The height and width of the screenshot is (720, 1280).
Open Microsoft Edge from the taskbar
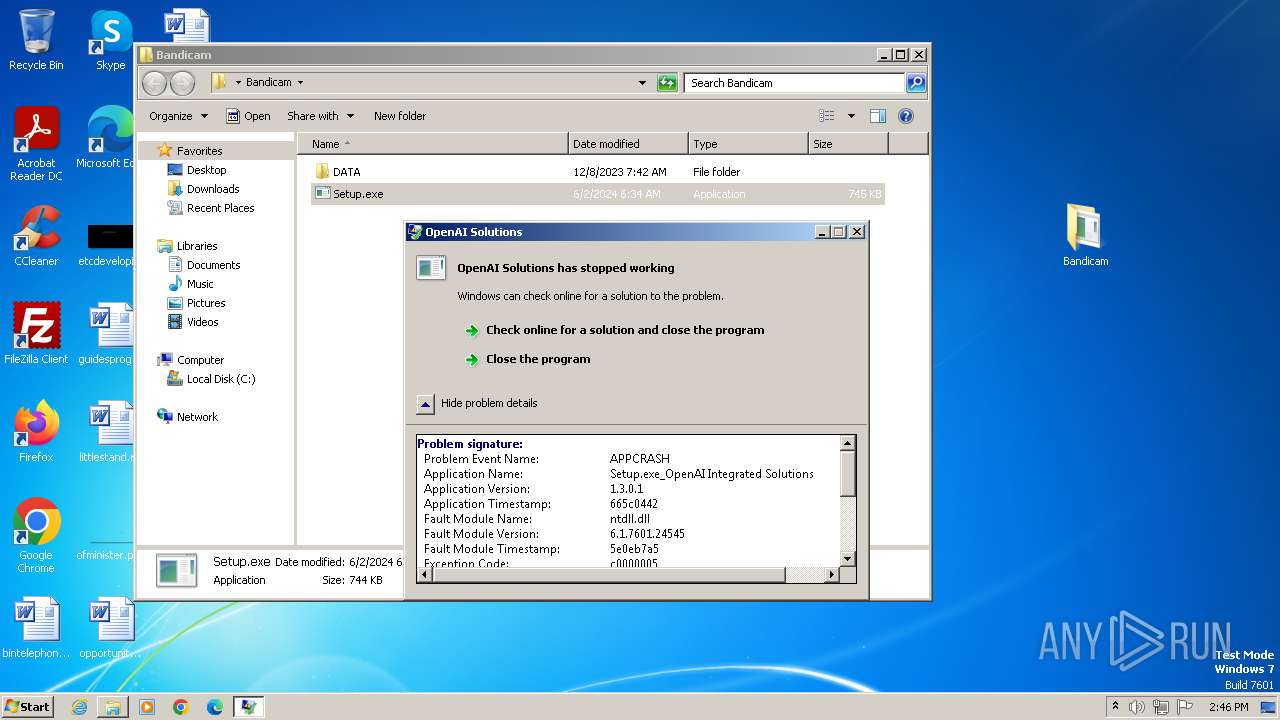[x=214, y=707]
